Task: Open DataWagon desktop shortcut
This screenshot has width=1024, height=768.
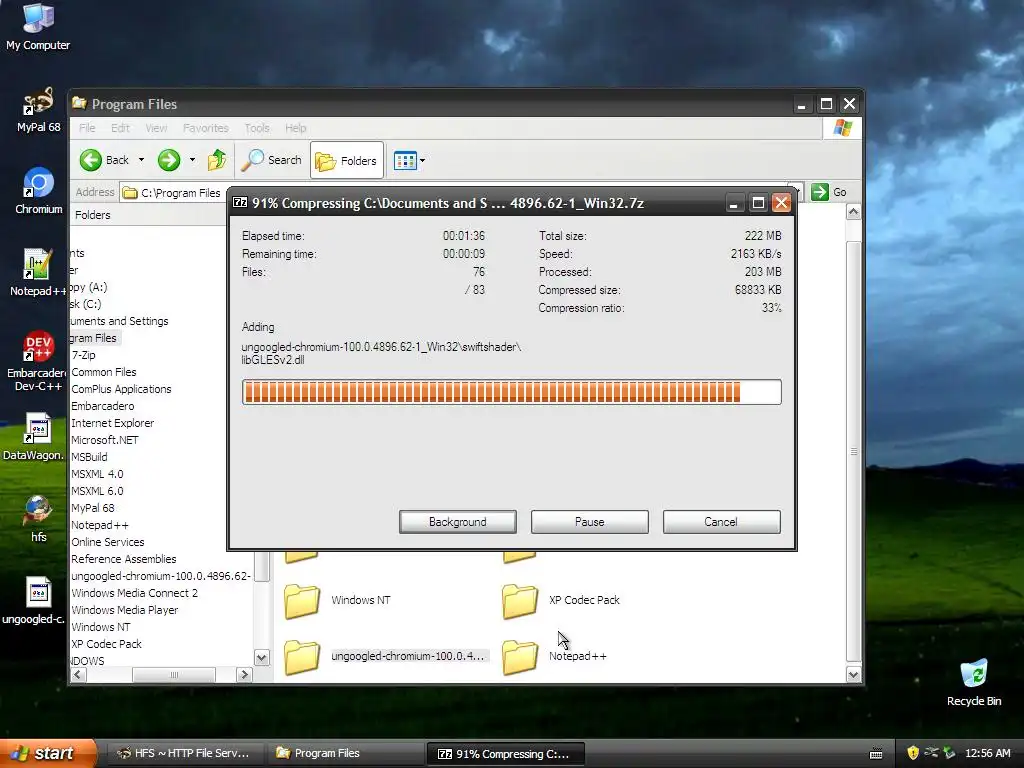Action: pyautogui.click(x=37, y=436)
